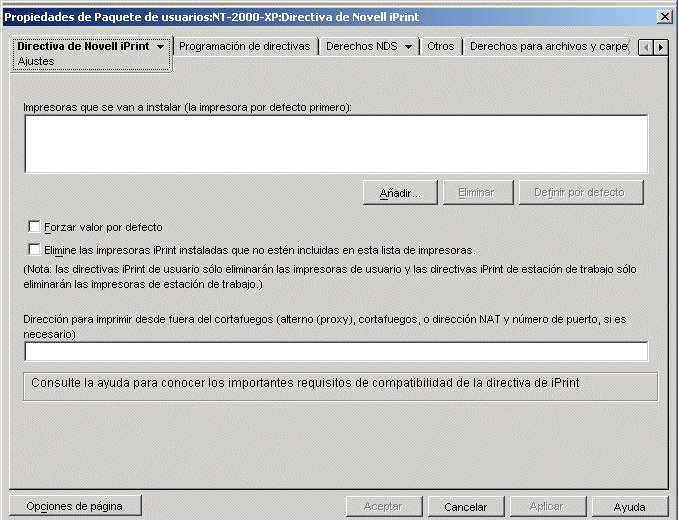Screen dimensions: 678x520
Task: Open the Directiva de Novell iPrint tab dropdown arrow
Action: tap(160, 47)
